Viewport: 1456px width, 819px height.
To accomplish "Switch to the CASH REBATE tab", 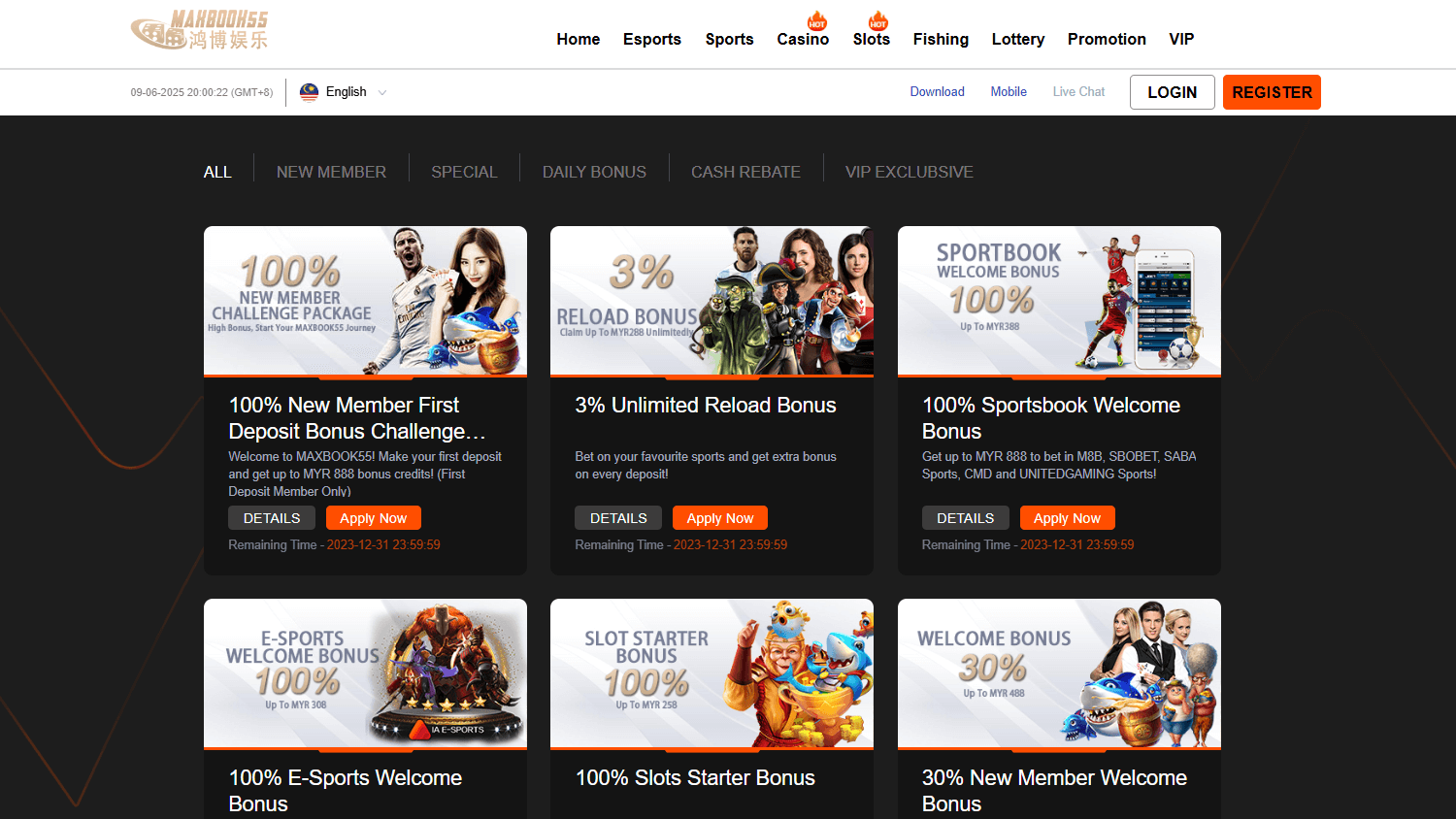I will click(x=745, y=171).
